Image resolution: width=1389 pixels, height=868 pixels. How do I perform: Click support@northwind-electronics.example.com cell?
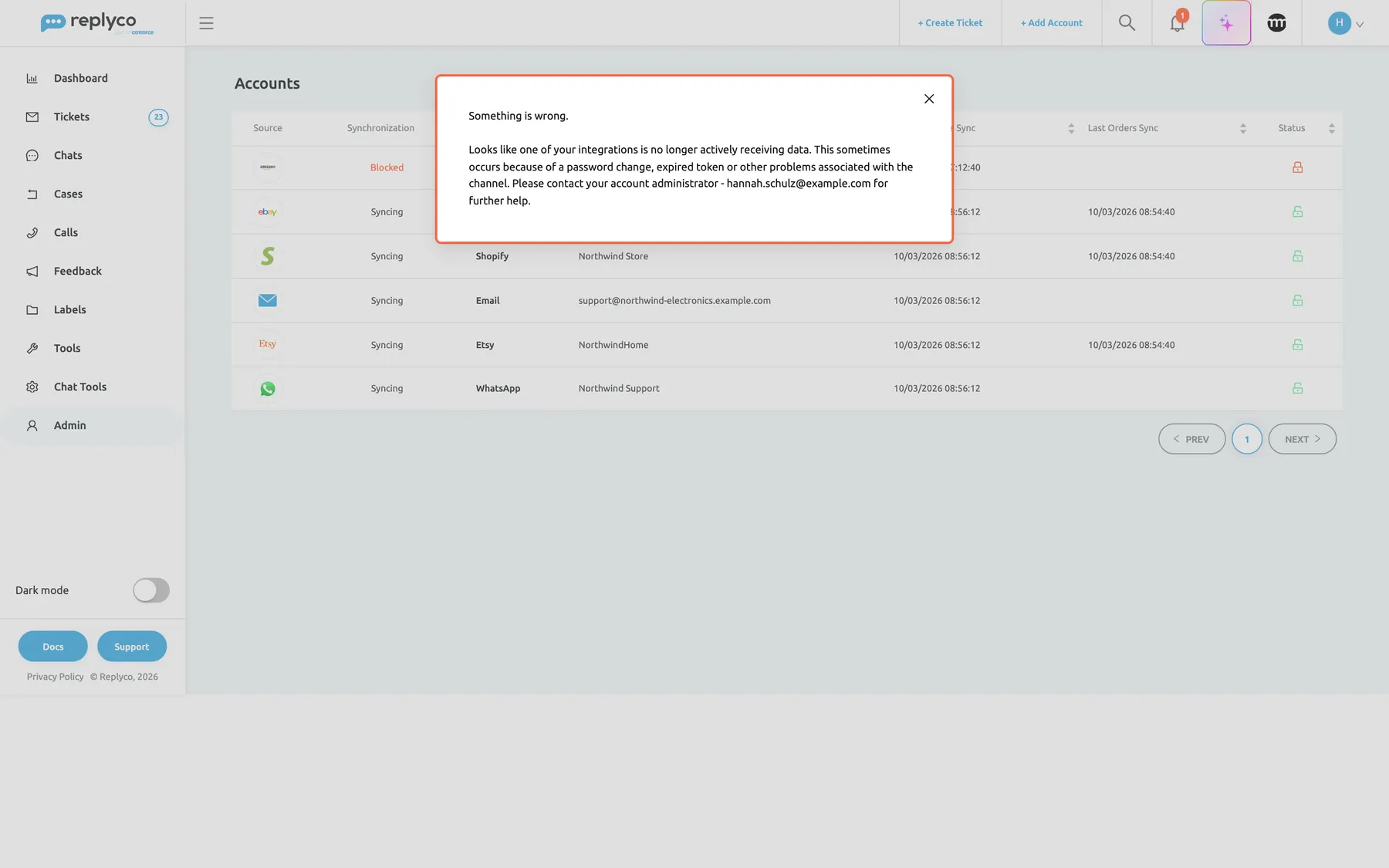click(674, 301)
